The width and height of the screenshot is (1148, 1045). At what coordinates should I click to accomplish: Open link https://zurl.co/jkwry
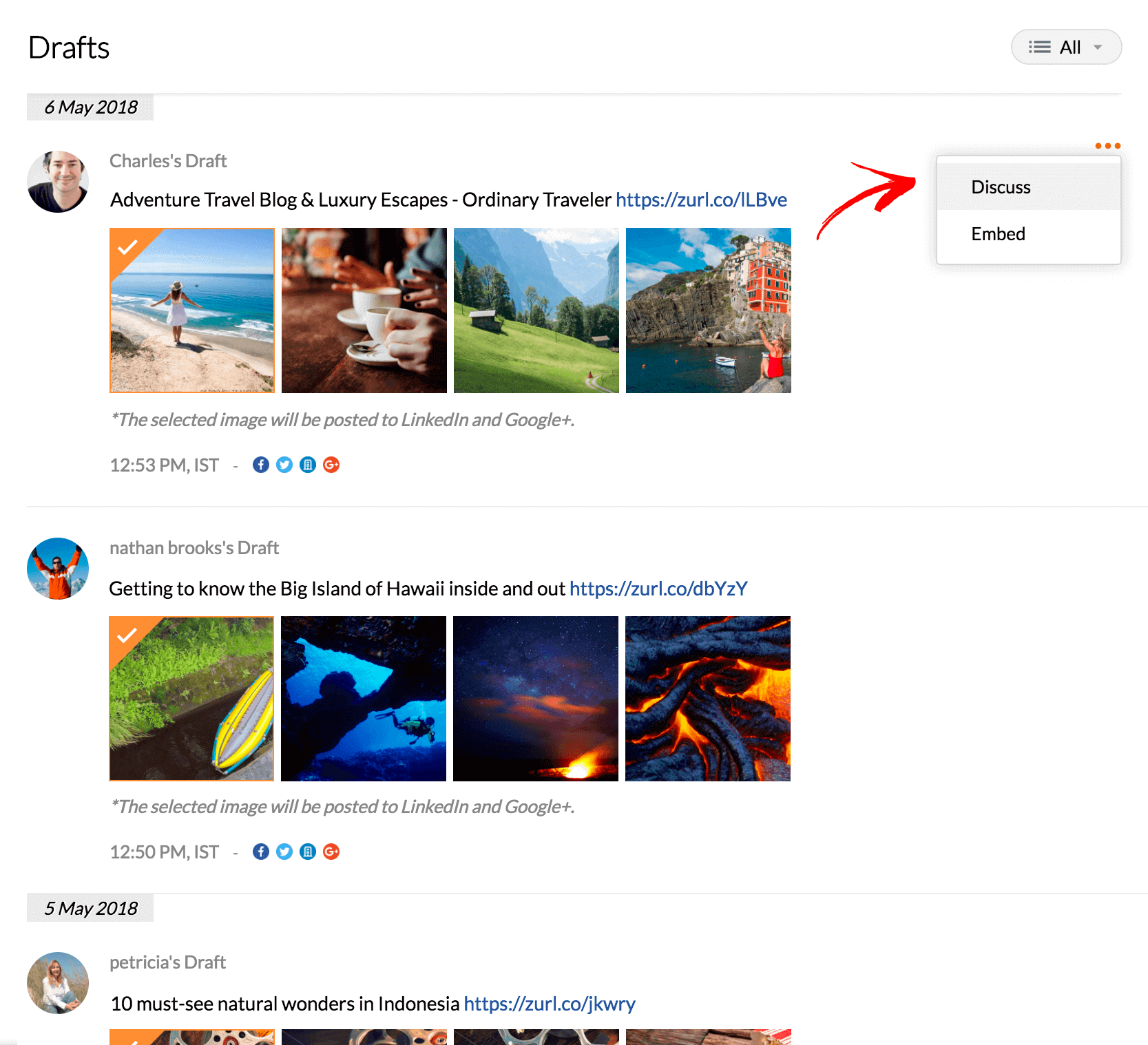pos(550,1004)
